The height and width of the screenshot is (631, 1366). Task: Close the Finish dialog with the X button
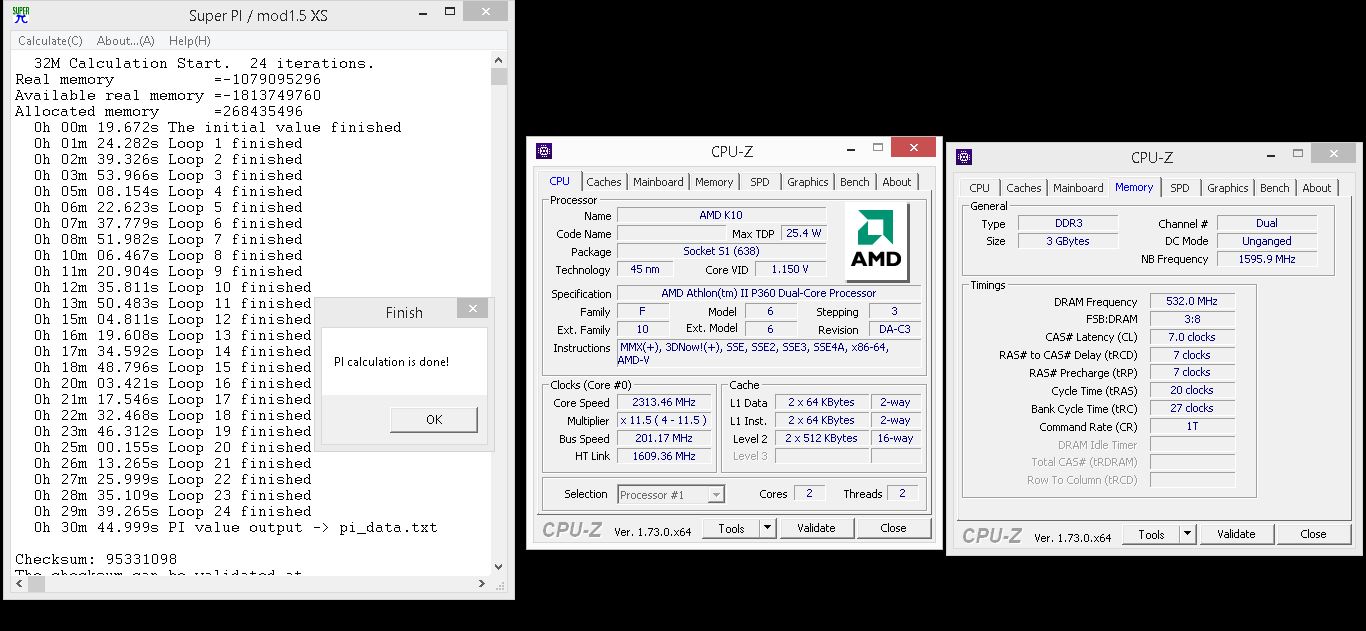click(472, 309)
